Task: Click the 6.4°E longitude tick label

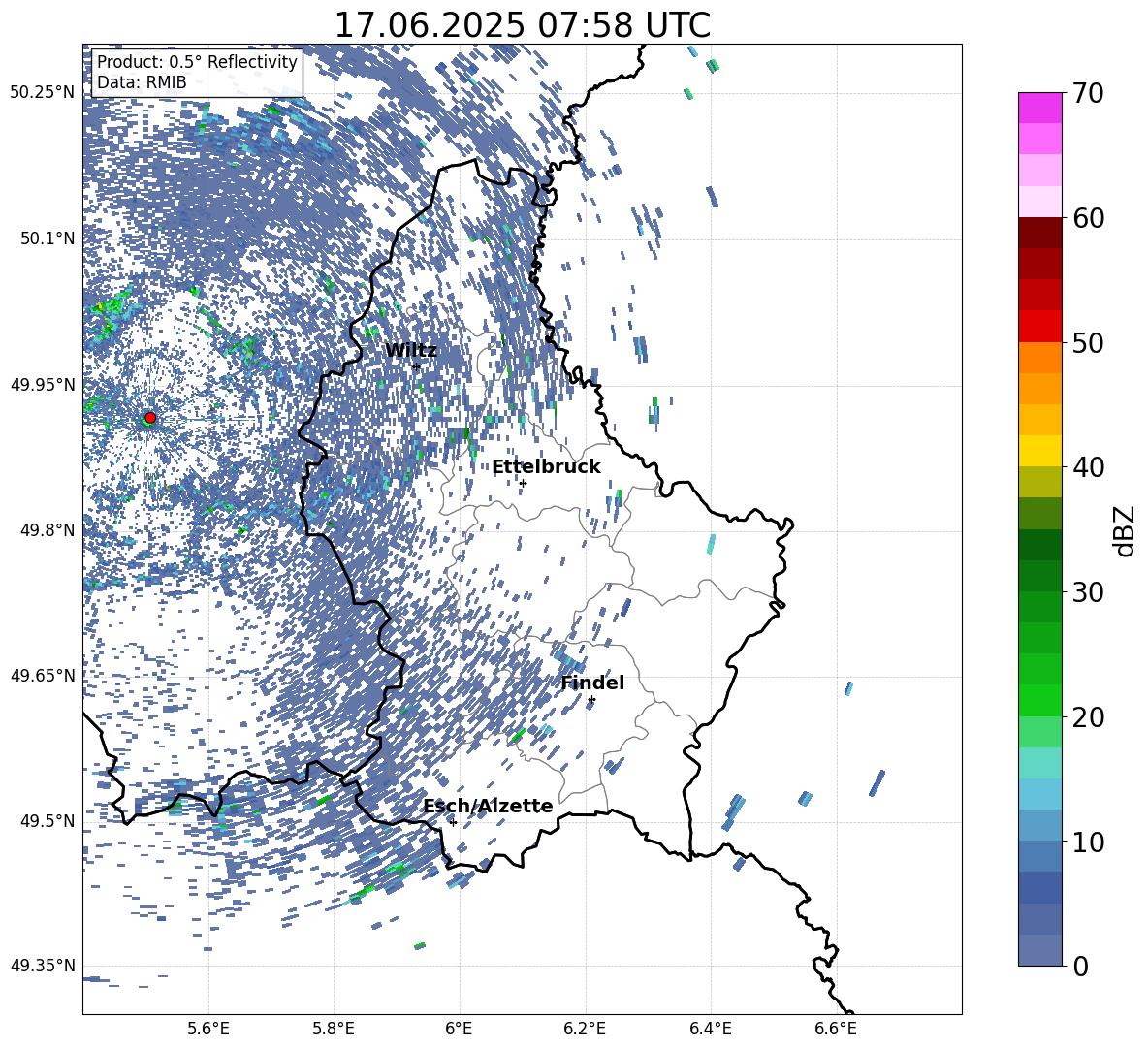Action: pyautogui.click(x=710, y=1029)
